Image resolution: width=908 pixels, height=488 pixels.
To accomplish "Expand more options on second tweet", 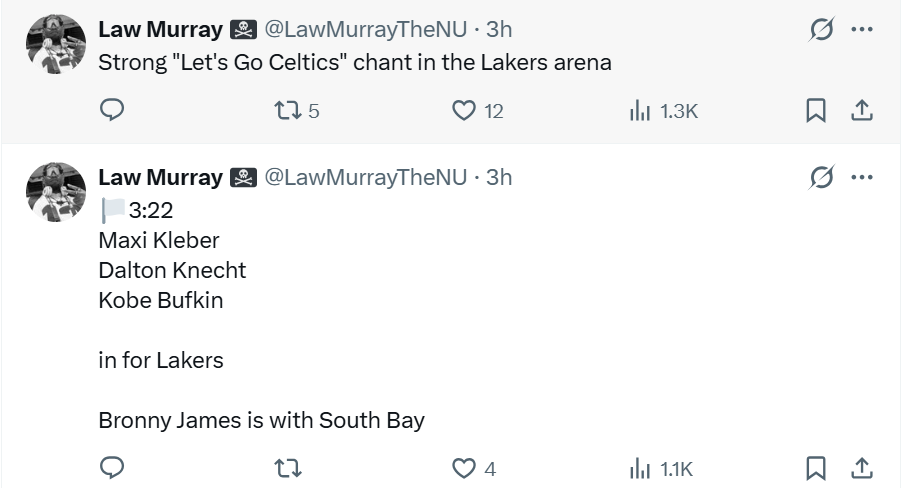I will (861, 177).
